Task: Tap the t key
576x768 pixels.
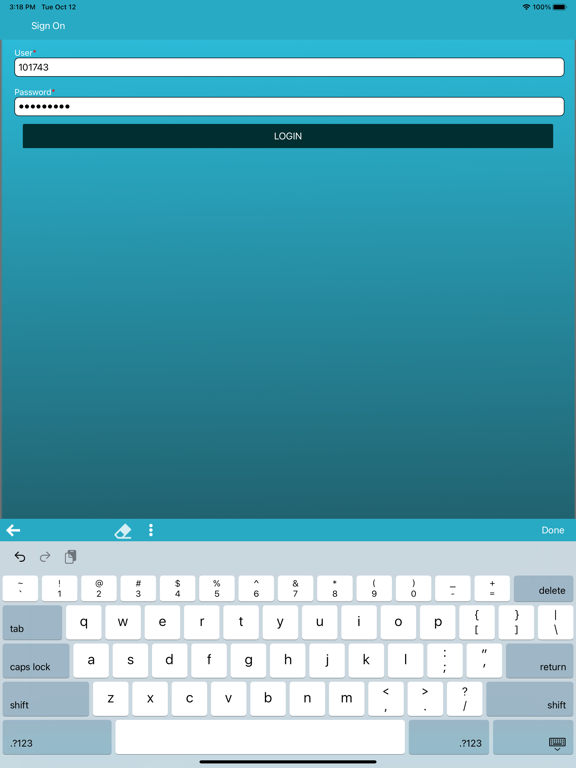Action: coord(241,623)
